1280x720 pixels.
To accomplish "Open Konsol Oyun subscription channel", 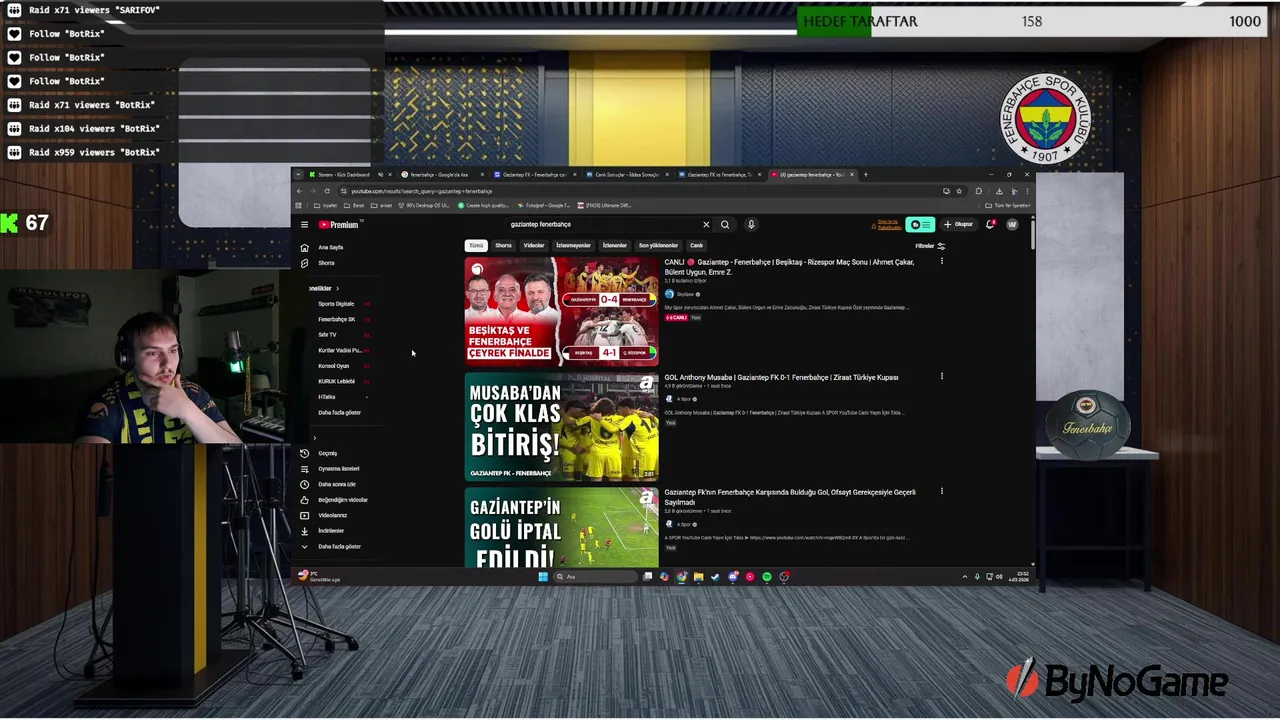I will [334, 366].
